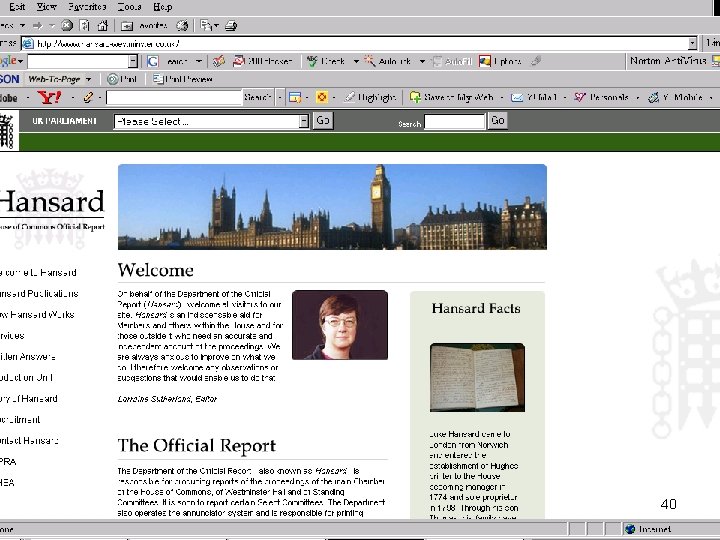Click the Forward arrow icon

point(38,25)
